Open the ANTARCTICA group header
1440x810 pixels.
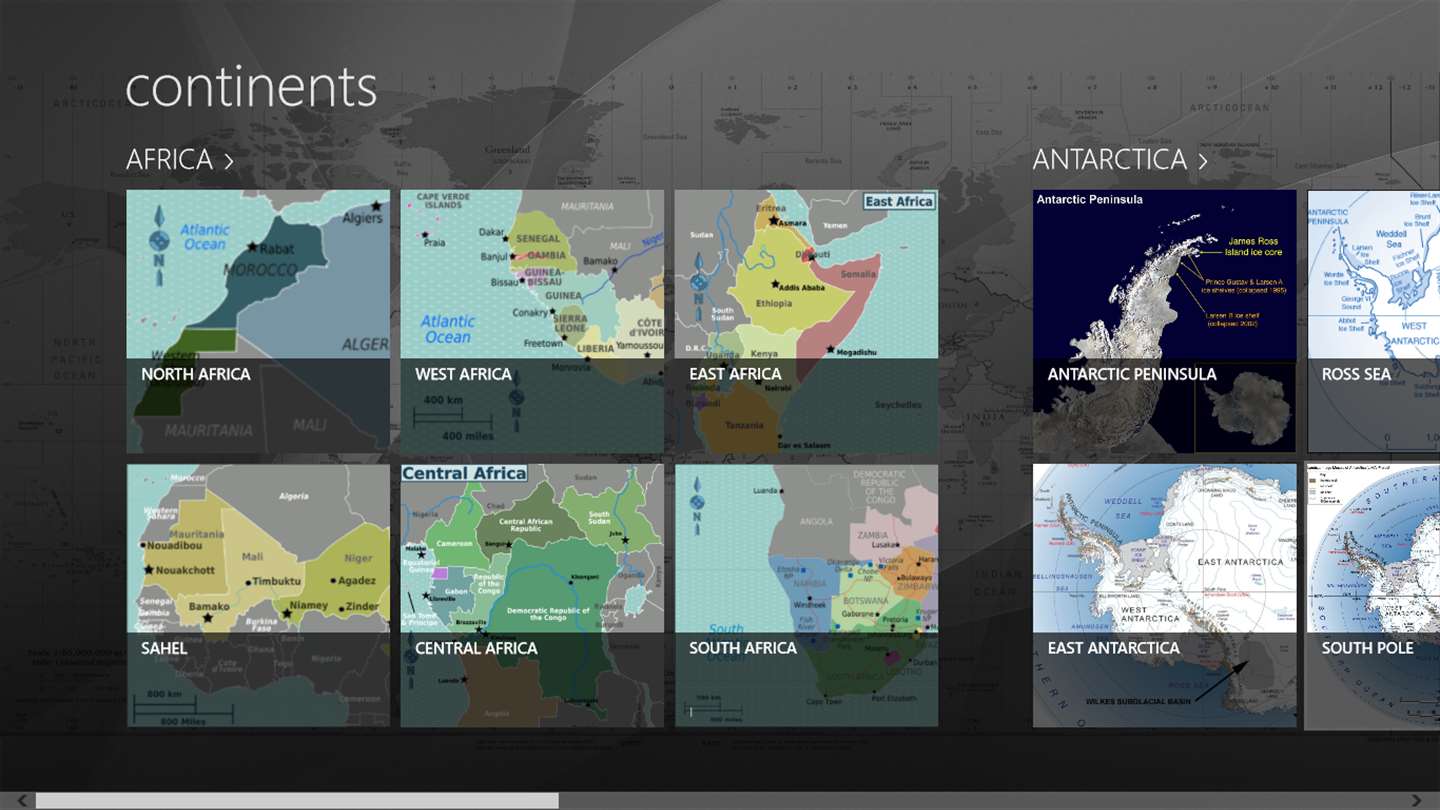[1120, 159]
